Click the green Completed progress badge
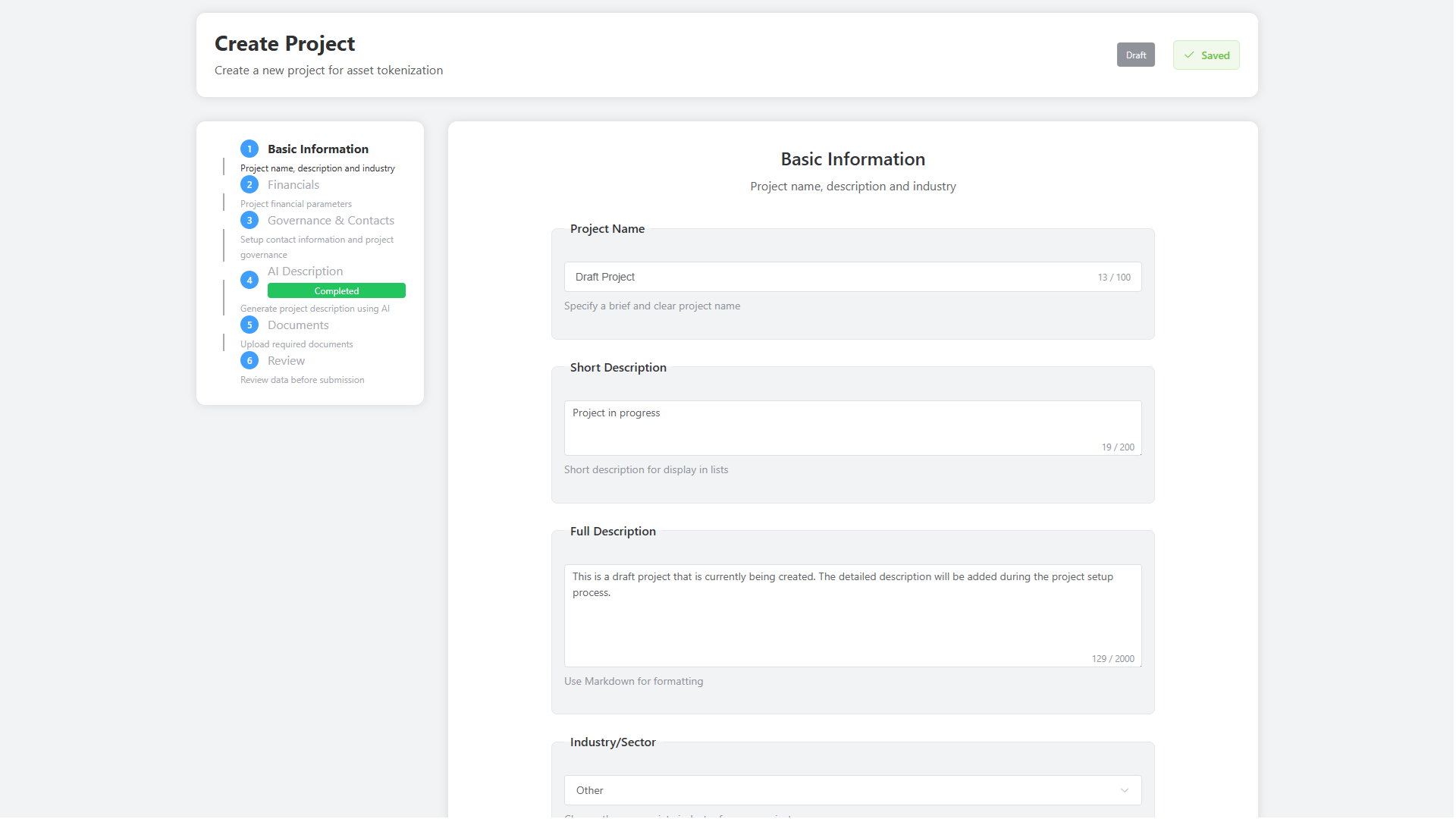 coord(337,290)
